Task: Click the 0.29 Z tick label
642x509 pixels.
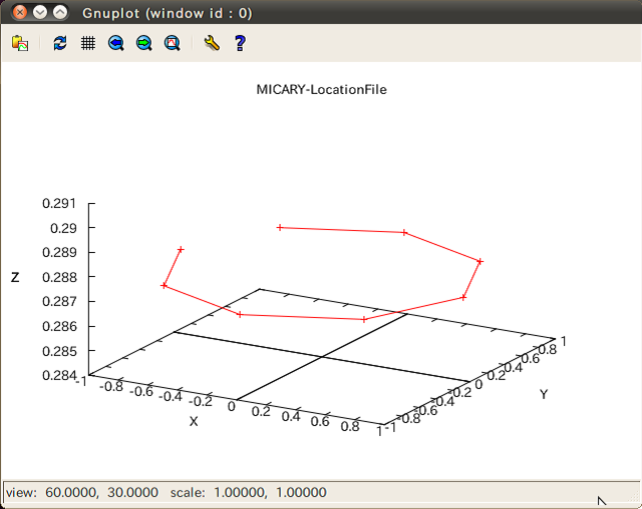Action: tap(63, 228)
